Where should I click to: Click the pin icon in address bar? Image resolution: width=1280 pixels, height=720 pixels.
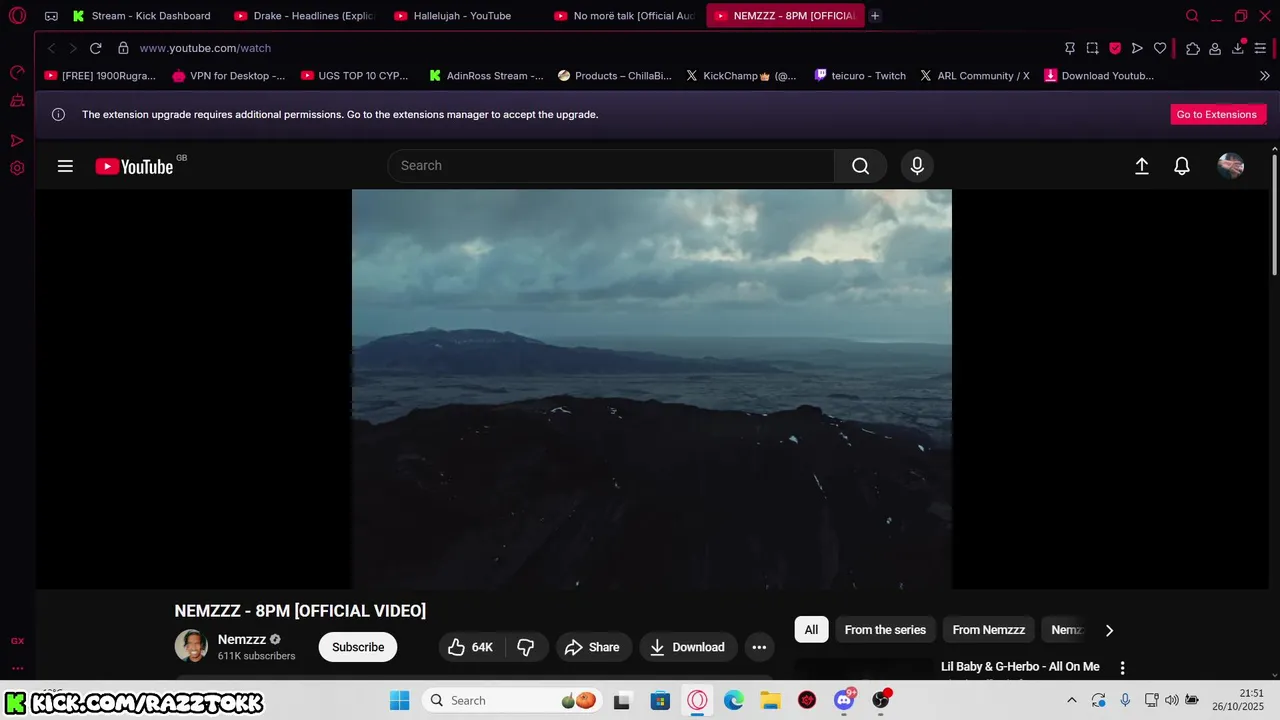1070,48
